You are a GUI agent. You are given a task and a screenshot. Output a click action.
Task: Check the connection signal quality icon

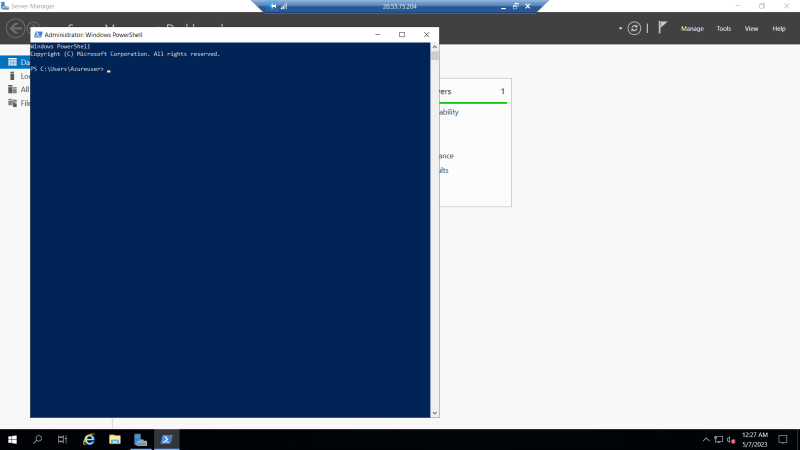pyautogui.click(x=284, y=6)
